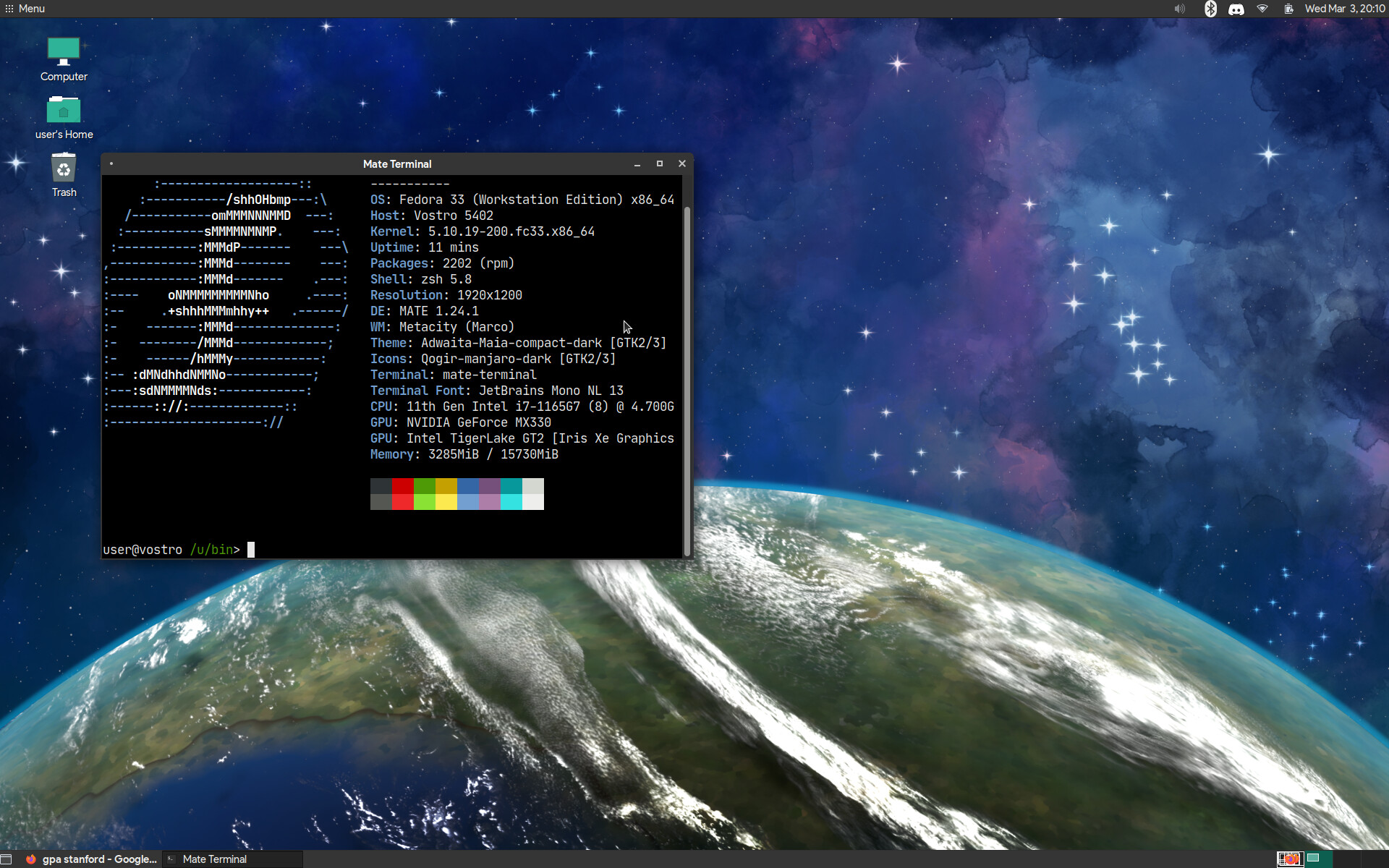This screenshot has height=868, width=1389.
Task: Open the Bluetooth tray icon
Action: coord(1210,9)
